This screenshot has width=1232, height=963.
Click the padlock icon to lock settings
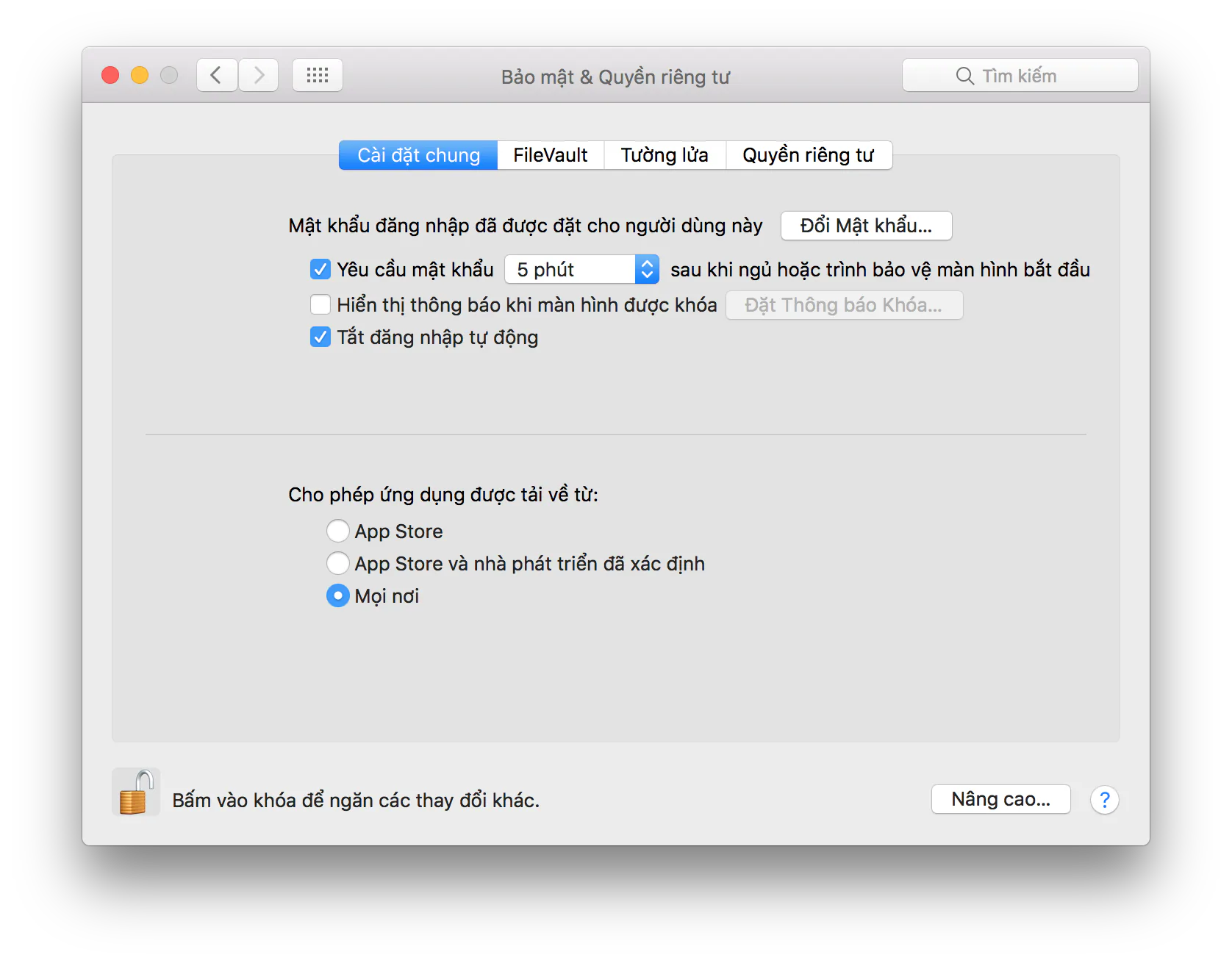(136, 792)
